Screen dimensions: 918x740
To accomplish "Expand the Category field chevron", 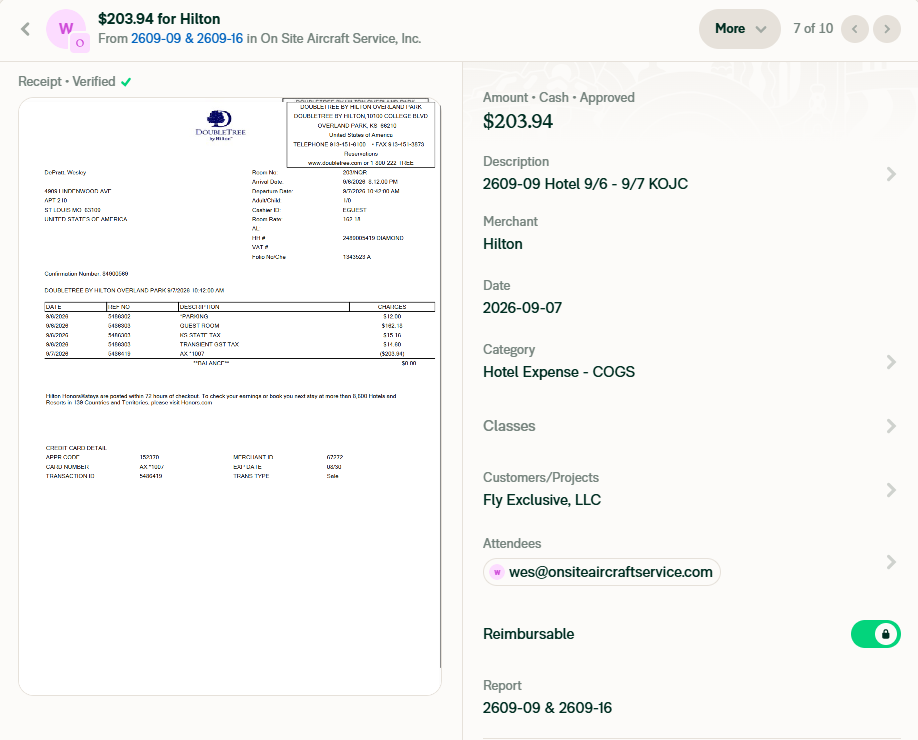I will click(x=891, y=362).
